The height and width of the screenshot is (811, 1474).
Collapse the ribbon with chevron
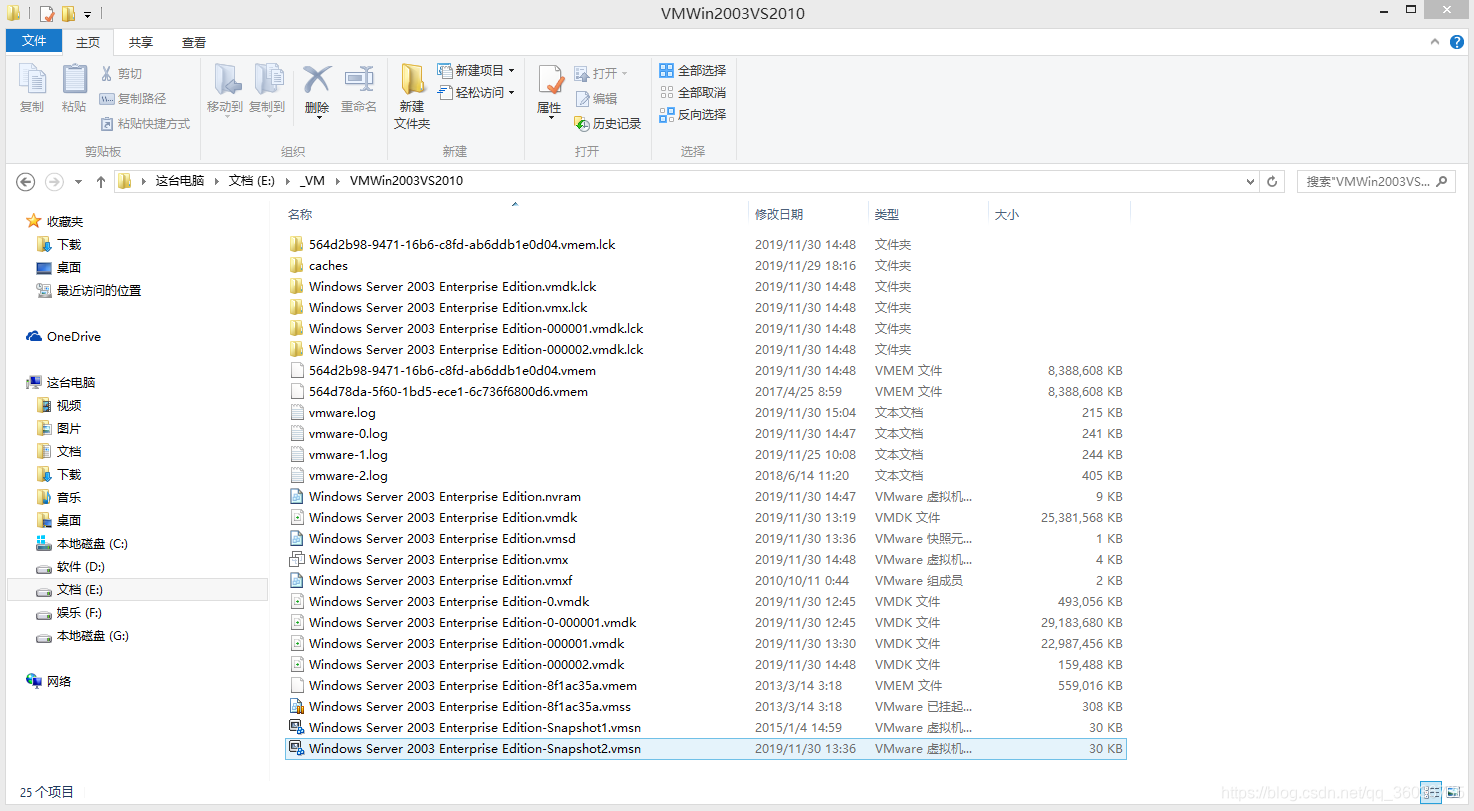(x=1436, y=42)
